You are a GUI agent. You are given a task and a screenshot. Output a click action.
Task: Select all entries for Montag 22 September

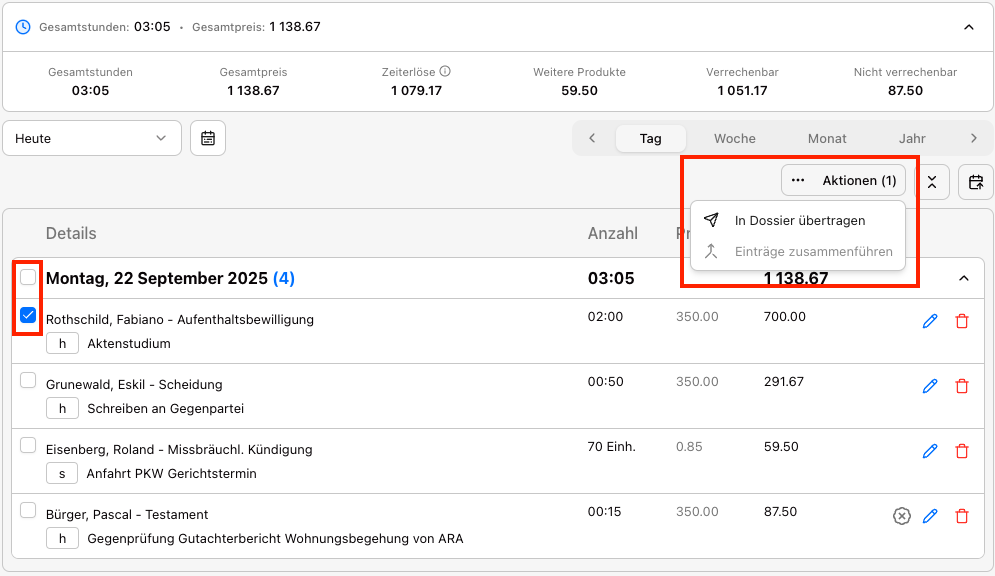point(28,277)
